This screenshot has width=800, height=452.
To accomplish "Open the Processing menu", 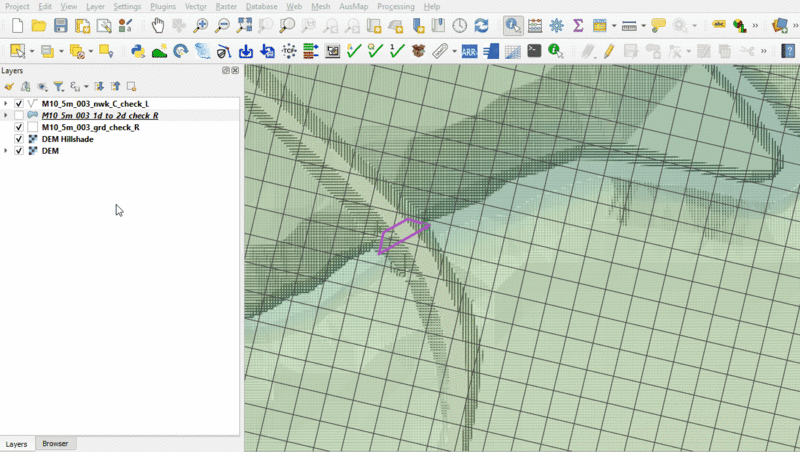I will click(x=395, y=6).
